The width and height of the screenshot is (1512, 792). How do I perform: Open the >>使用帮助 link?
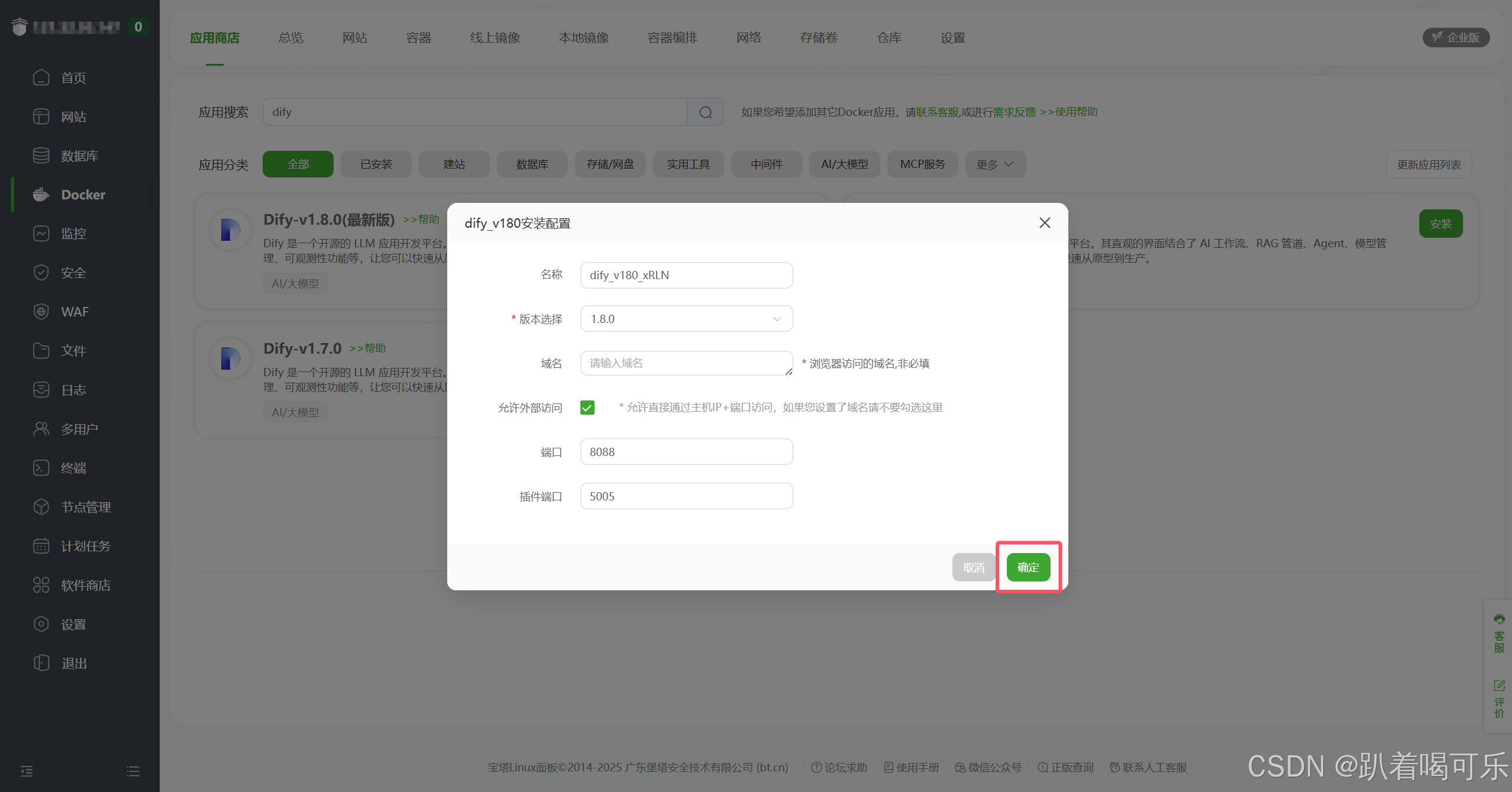(1068, 112)
